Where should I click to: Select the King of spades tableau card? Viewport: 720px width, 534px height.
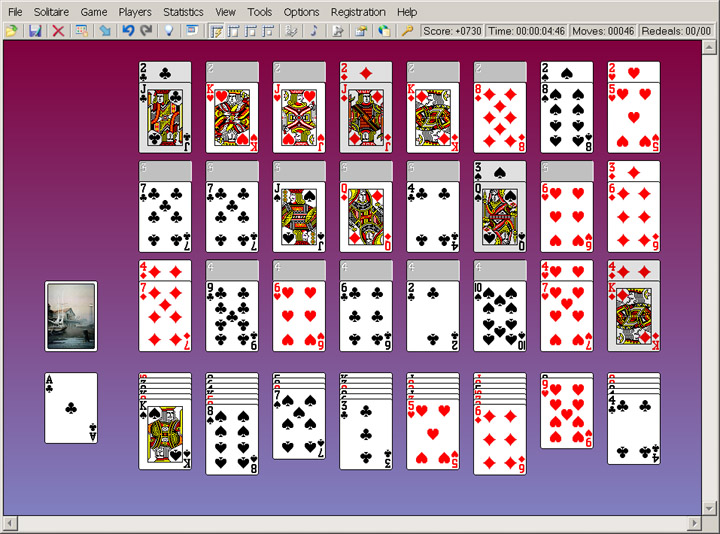(x=165, y=434)
